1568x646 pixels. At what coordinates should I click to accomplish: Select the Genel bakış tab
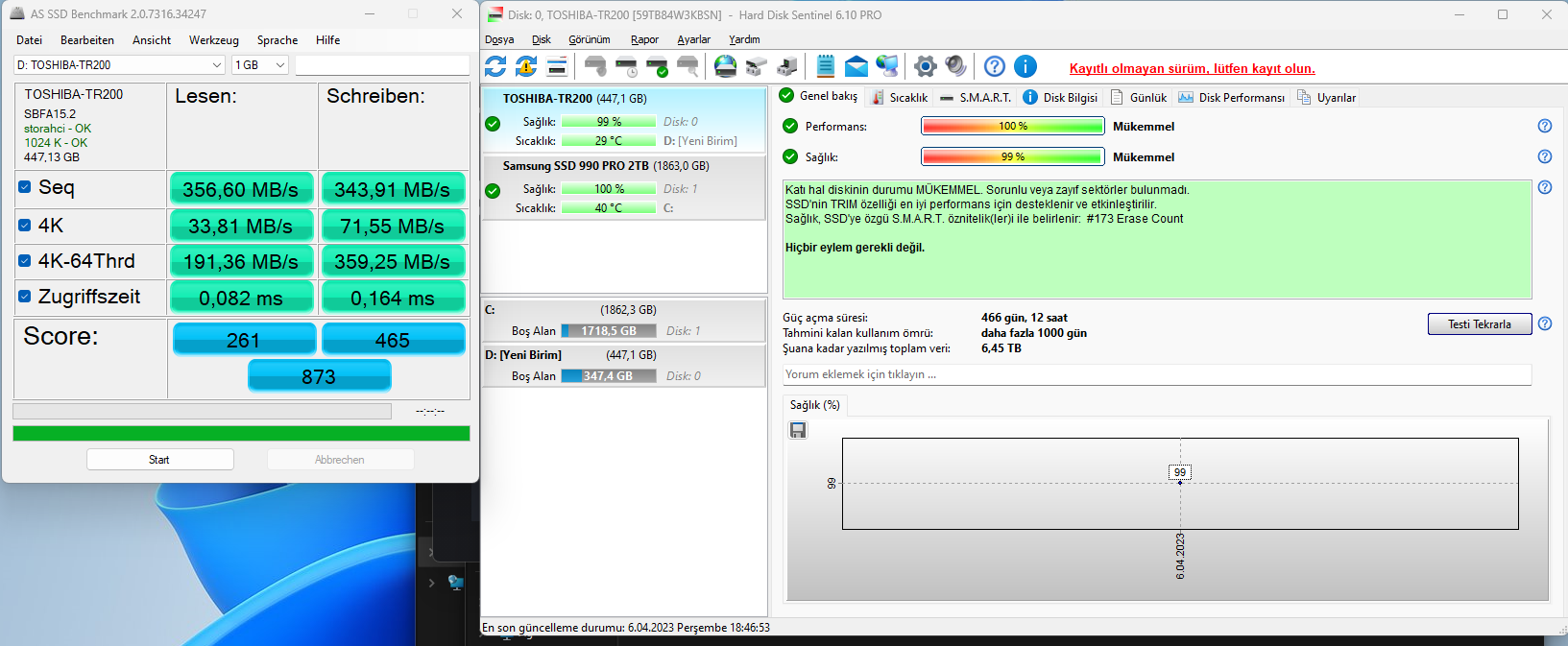818,95
